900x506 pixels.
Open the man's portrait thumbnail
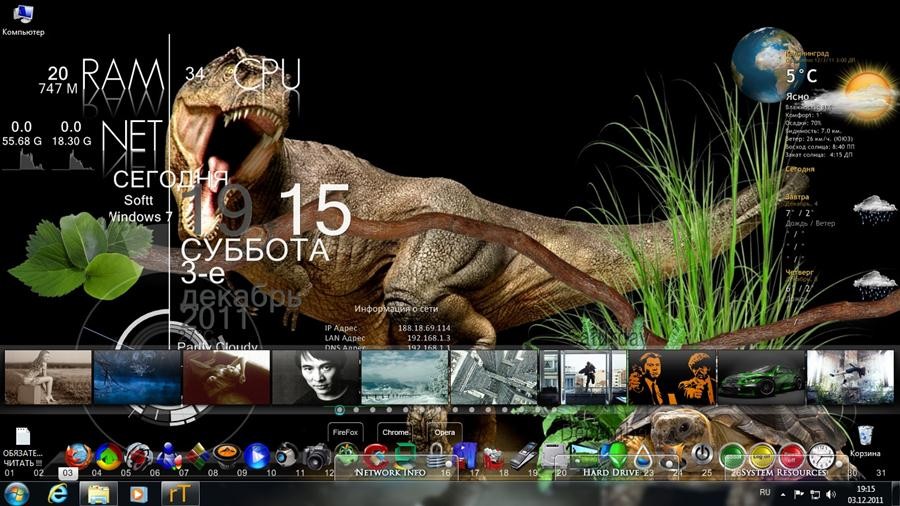[x=316, y=377]
